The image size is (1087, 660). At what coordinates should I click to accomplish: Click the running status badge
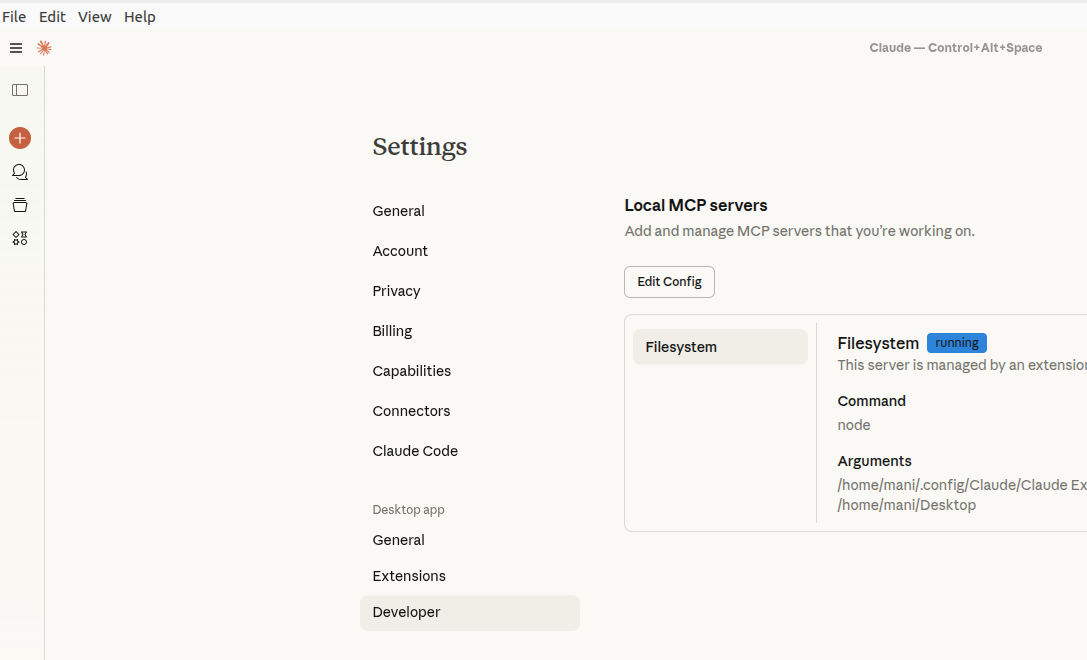pyautogui.click(x=956, y=342)
